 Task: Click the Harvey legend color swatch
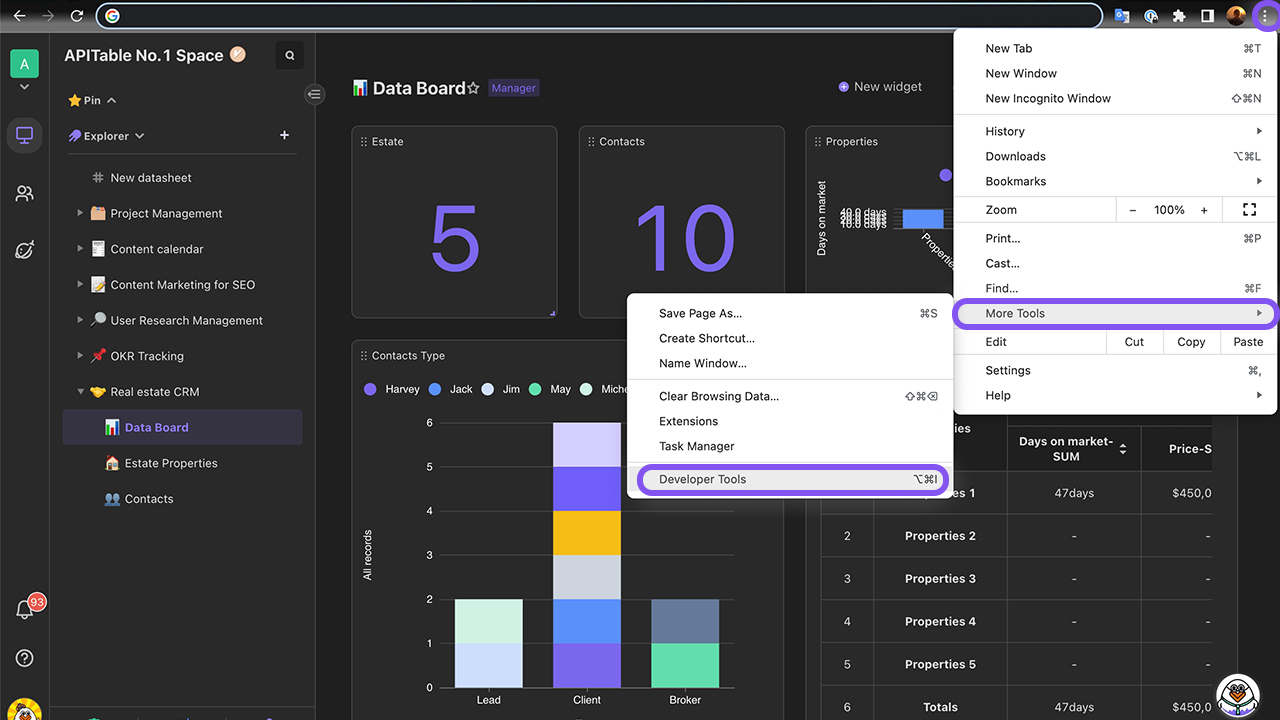click(370, 389)
